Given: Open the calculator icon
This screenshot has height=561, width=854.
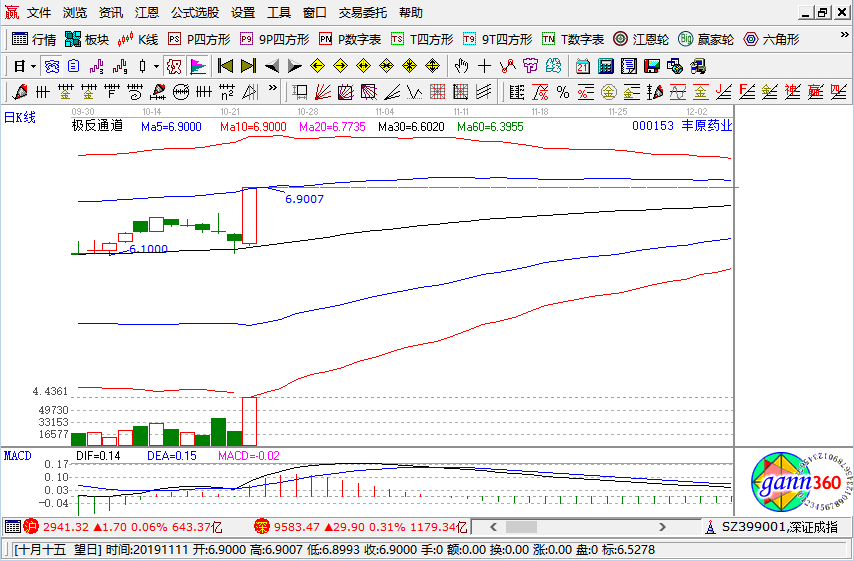Looking at the screenshot, I should pyautogui.click(x=606, y=66).
